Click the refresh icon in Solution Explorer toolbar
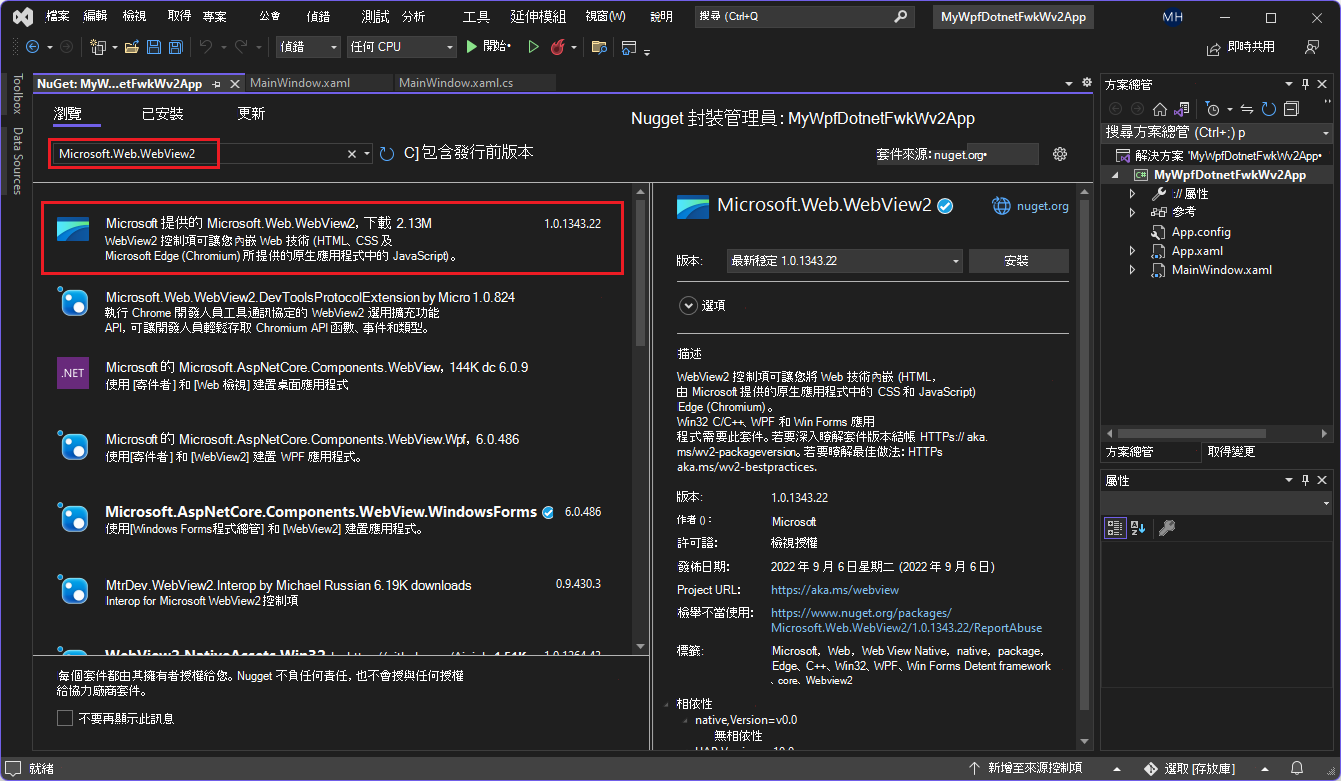The image size is (1341, 781). click(1268, 109)
